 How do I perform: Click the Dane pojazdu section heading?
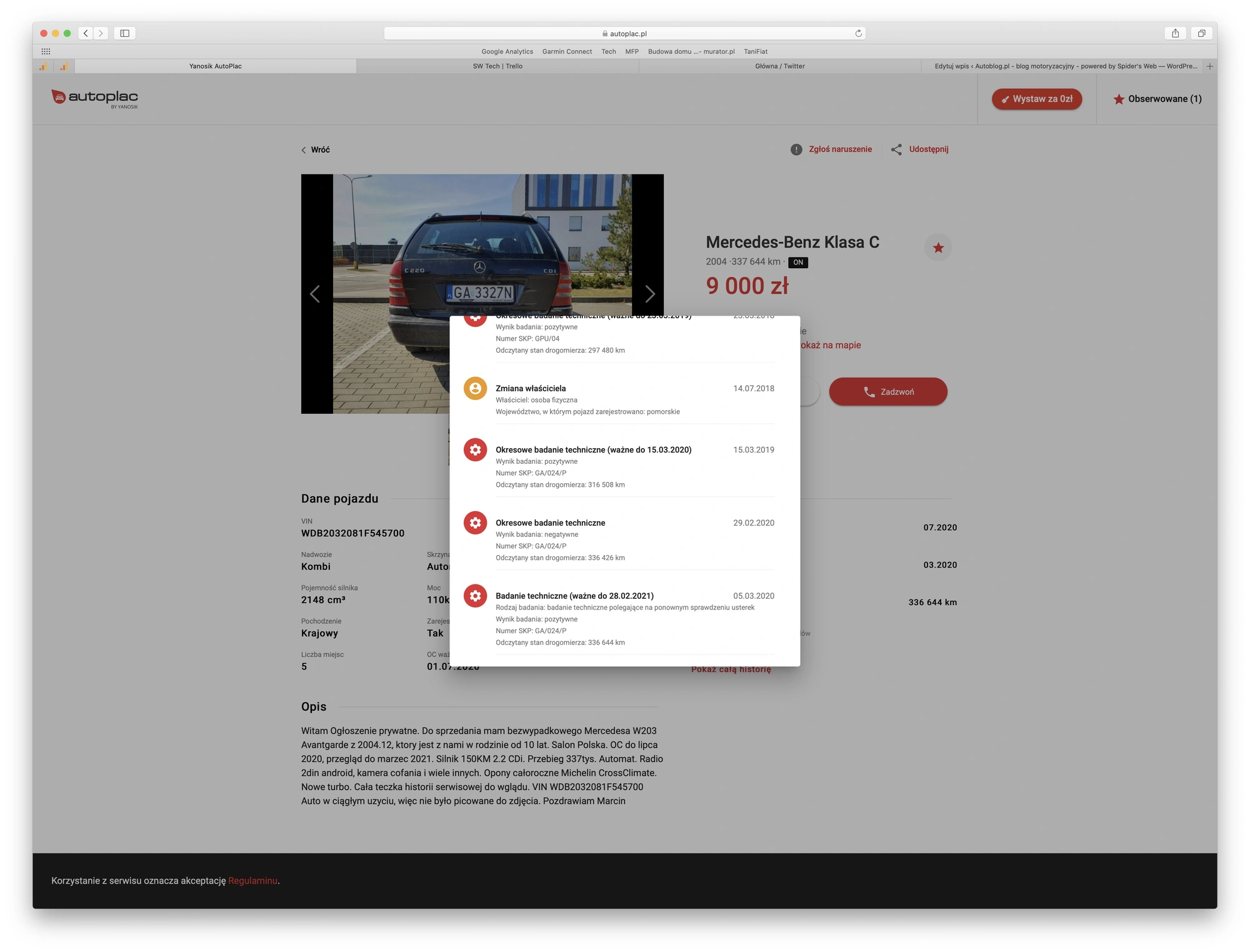pos(339,498)
